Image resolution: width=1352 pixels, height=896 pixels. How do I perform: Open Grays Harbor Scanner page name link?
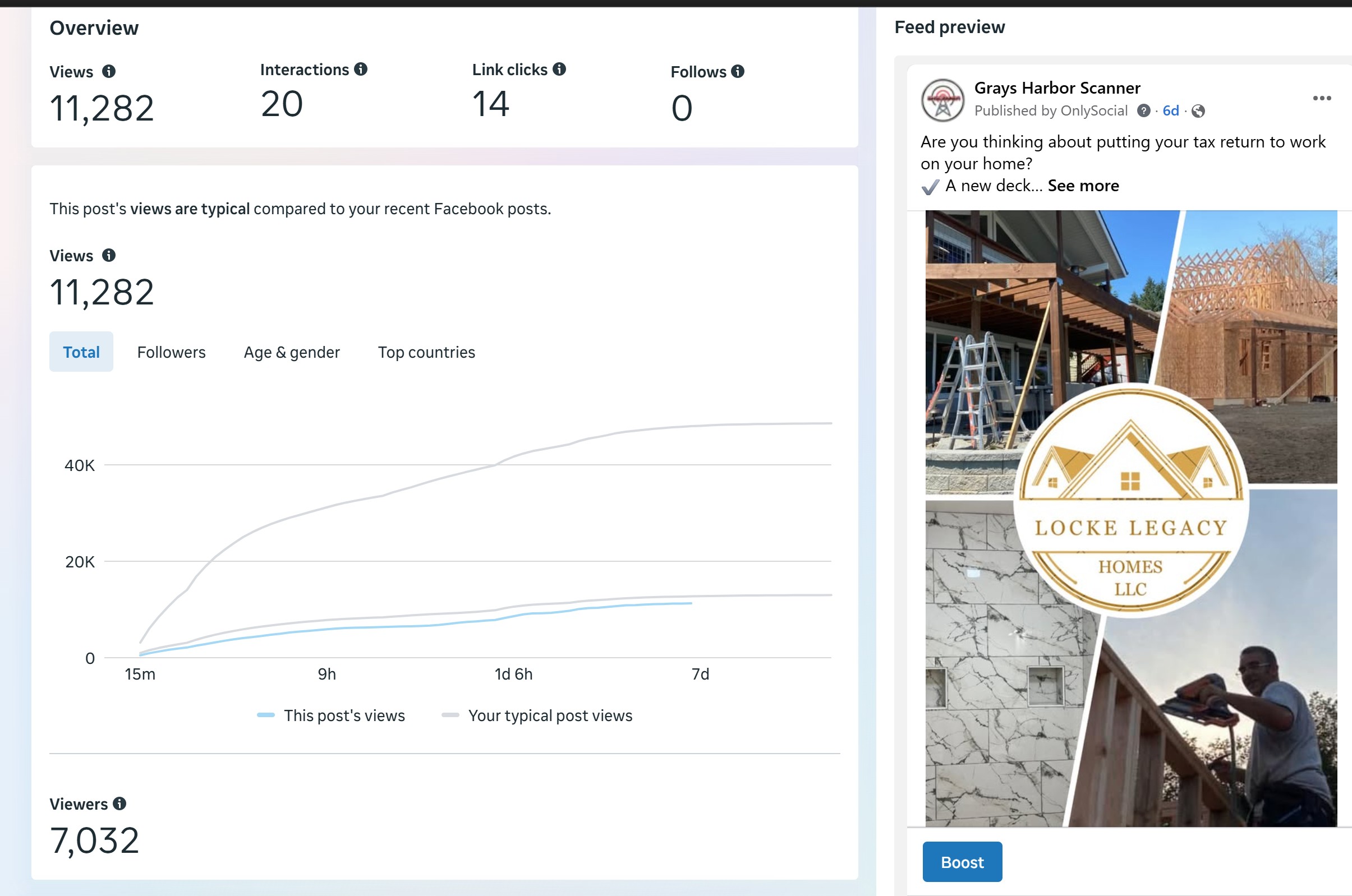tap(1057, 88)
